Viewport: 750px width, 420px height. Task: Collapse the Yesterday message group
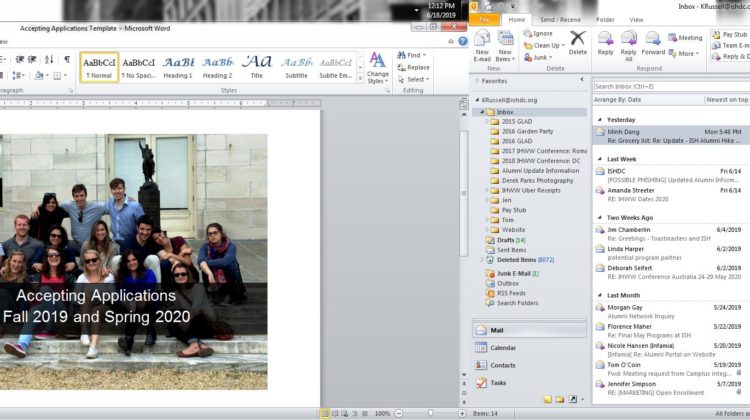600,120
